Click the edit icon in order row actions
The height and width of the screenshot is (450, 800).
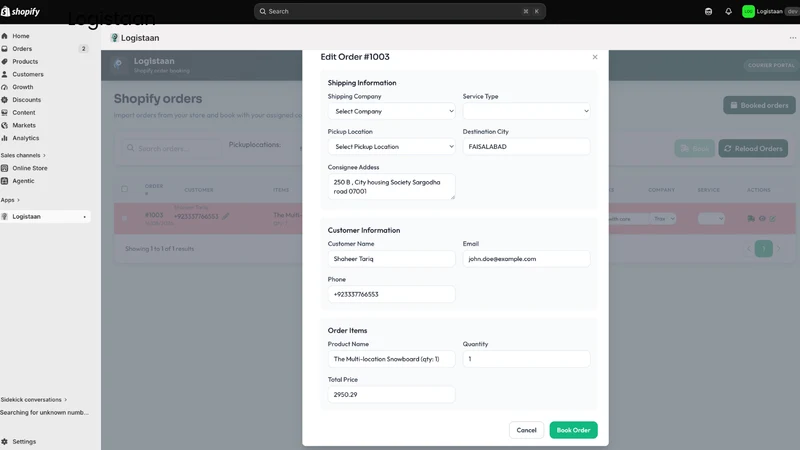point(772,218)
